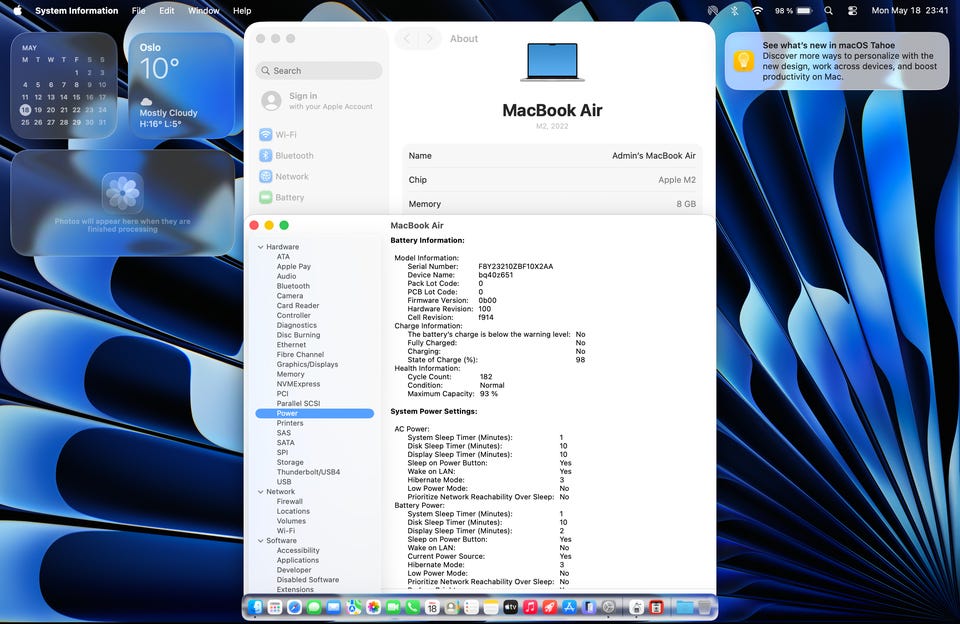Select Firewall under Network in System Information
The height and width of the screenshot is (624, 960).
pos(290,502)
